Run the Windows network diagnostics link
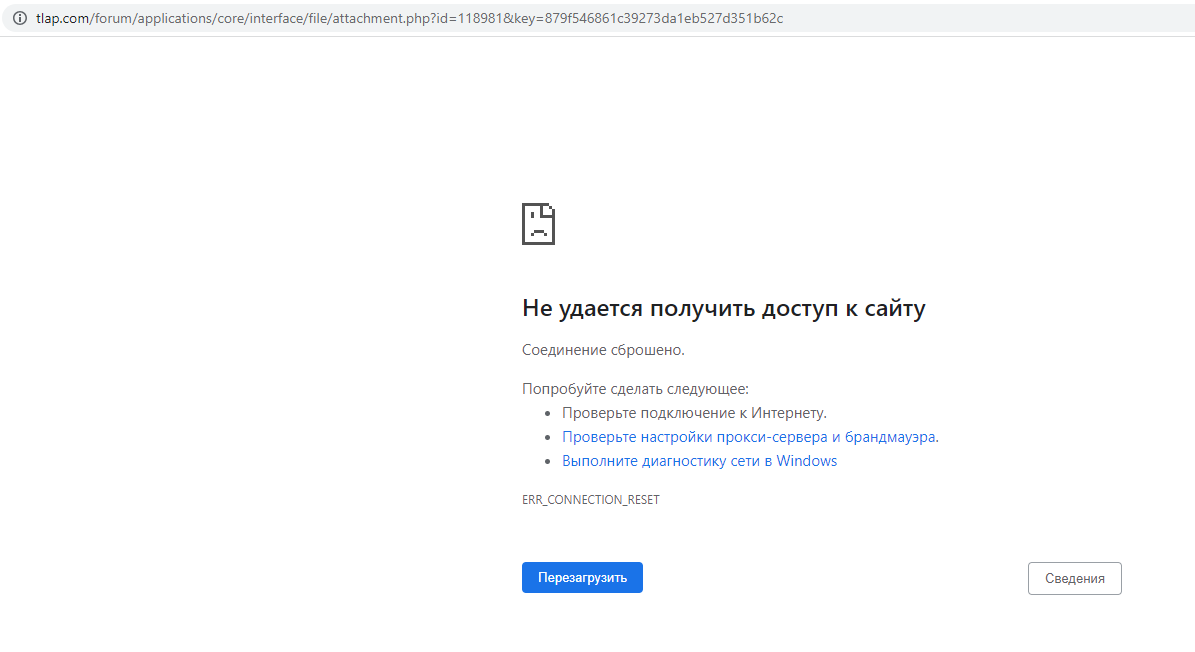 [699, 461]
